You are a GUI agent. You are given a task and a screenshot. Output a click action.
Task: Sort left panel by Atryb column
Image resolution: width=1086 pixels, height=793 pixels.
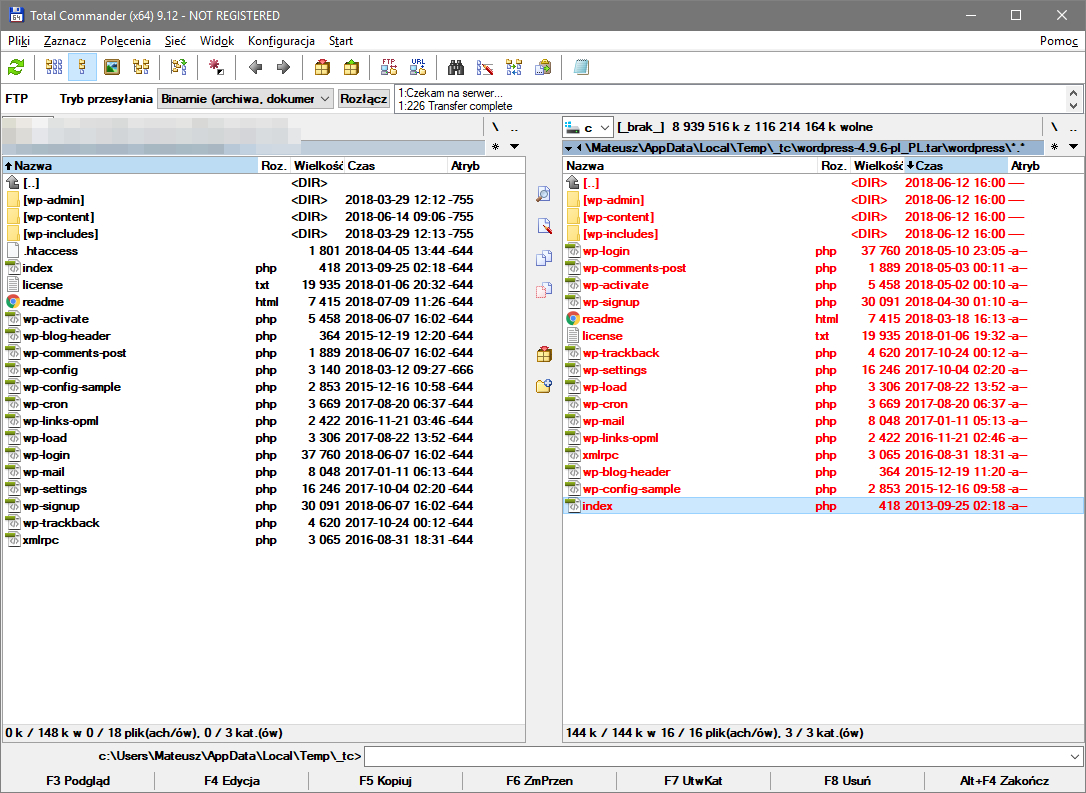(x=486, y=166)
